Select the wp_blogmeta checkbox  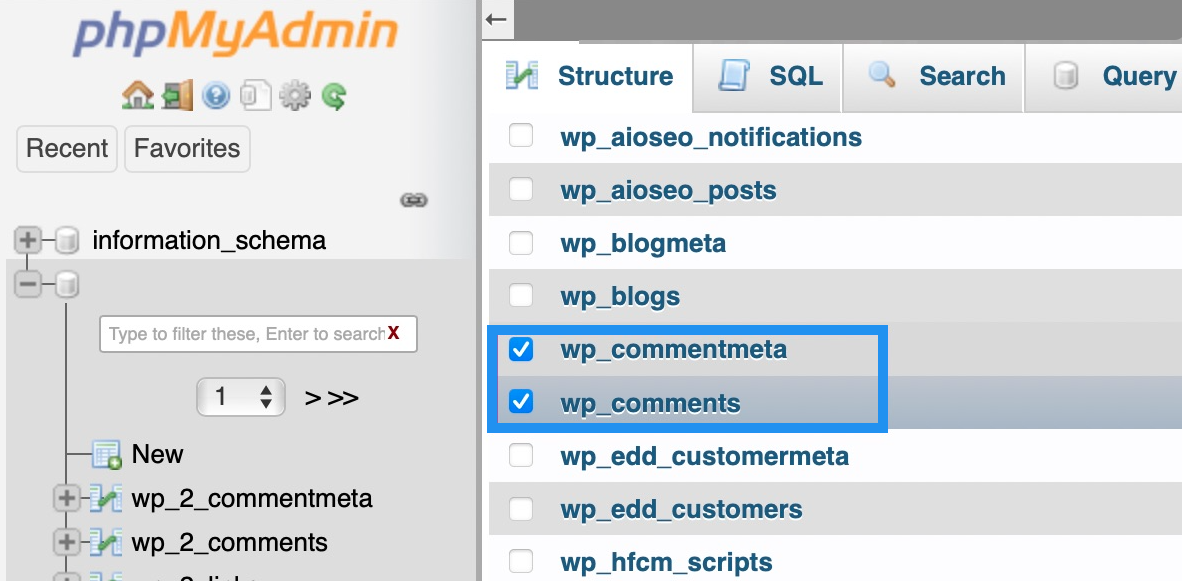(x=521, y=243)
